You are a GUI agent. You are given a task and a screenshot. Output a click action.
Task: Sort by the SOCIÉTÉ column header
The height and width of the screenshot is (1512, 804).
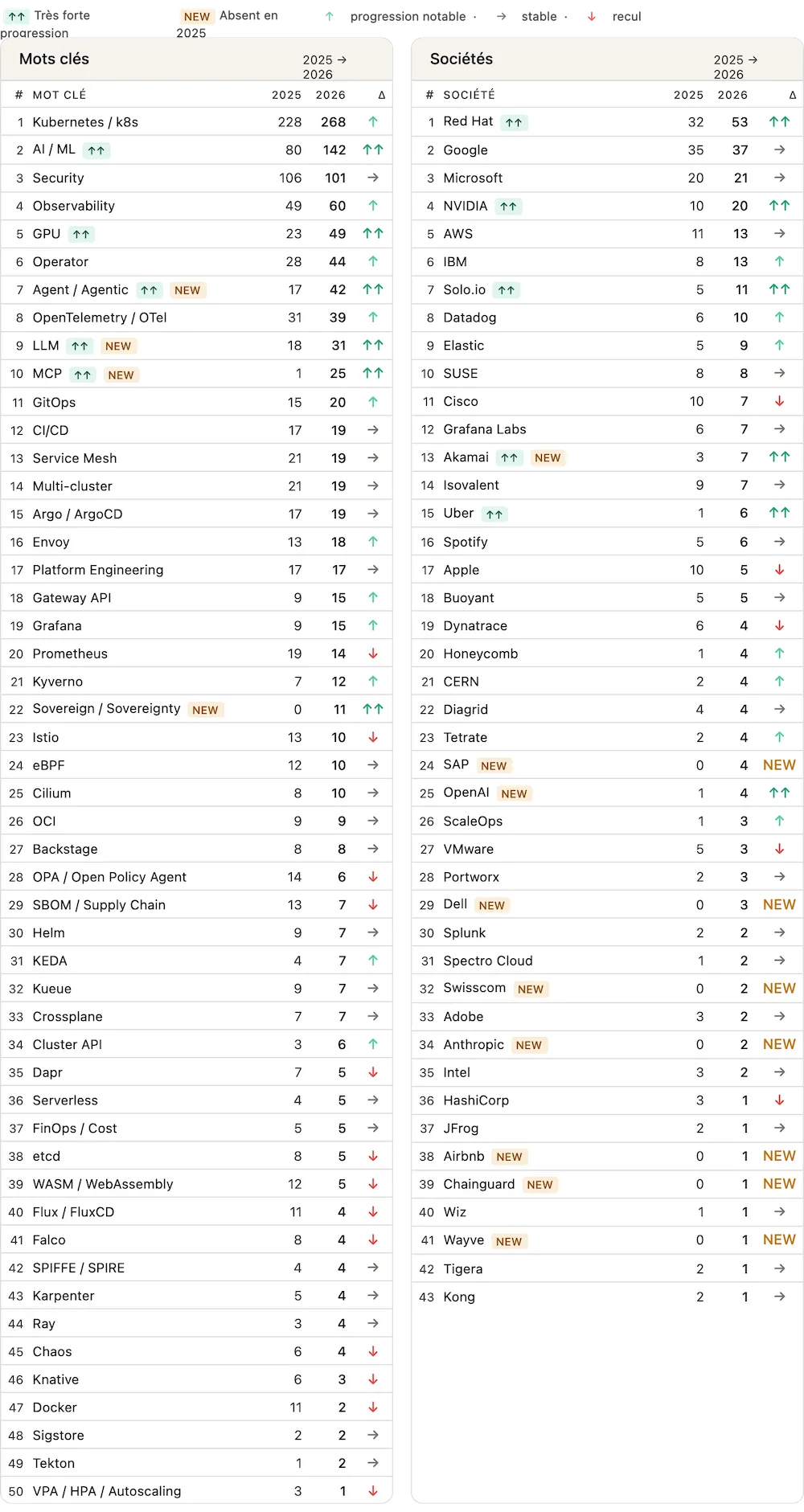470,95
